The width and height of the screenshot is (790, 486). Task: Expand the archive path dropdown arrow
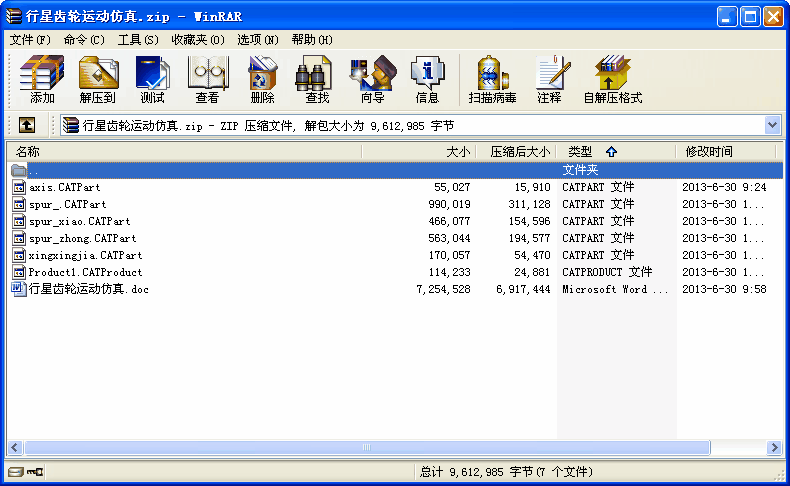[x=772, y=125]
